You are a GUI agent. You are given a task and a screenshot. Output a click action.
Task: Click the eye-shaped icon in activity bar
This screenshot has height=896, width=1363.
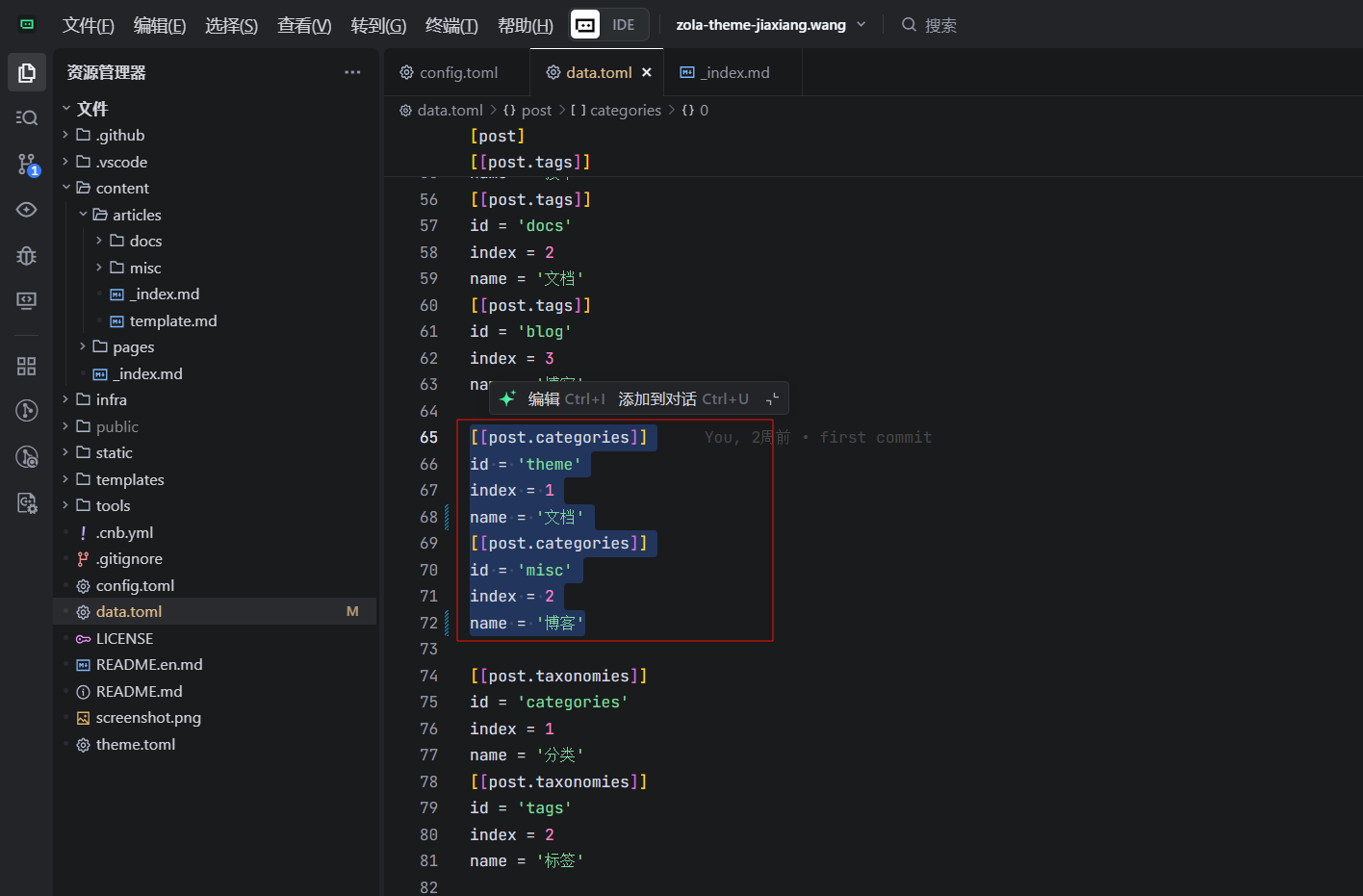click(27, 209)
